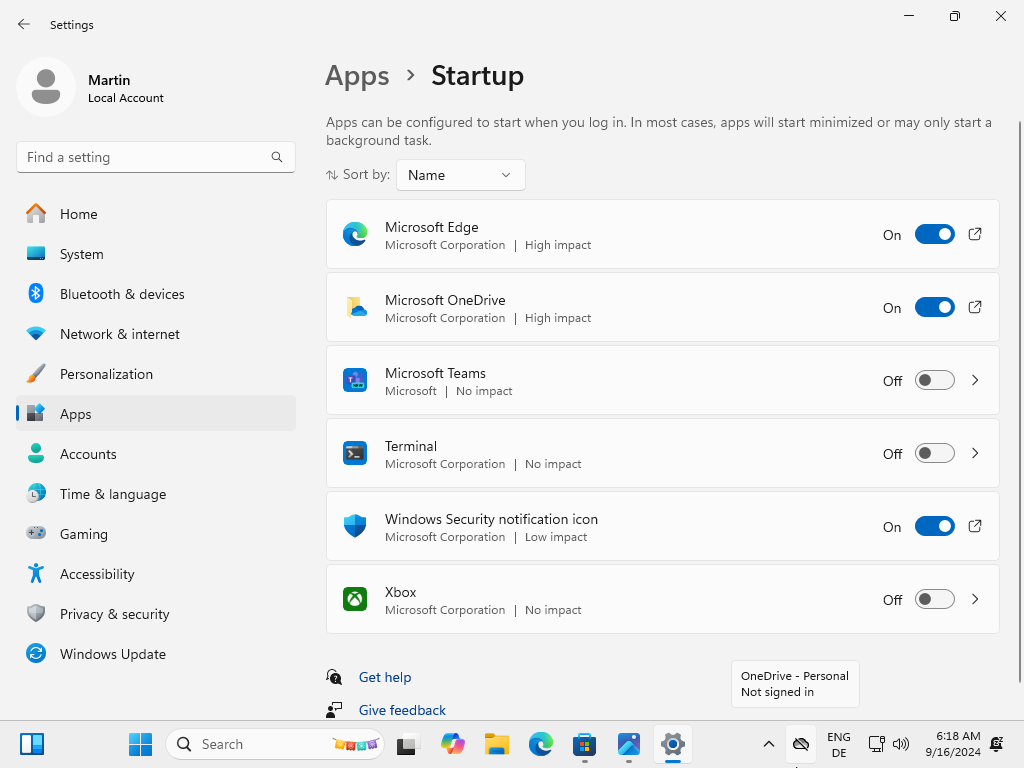Click the back arrow in Settings
Screen dimensions: 1024x768
point(24,24)
